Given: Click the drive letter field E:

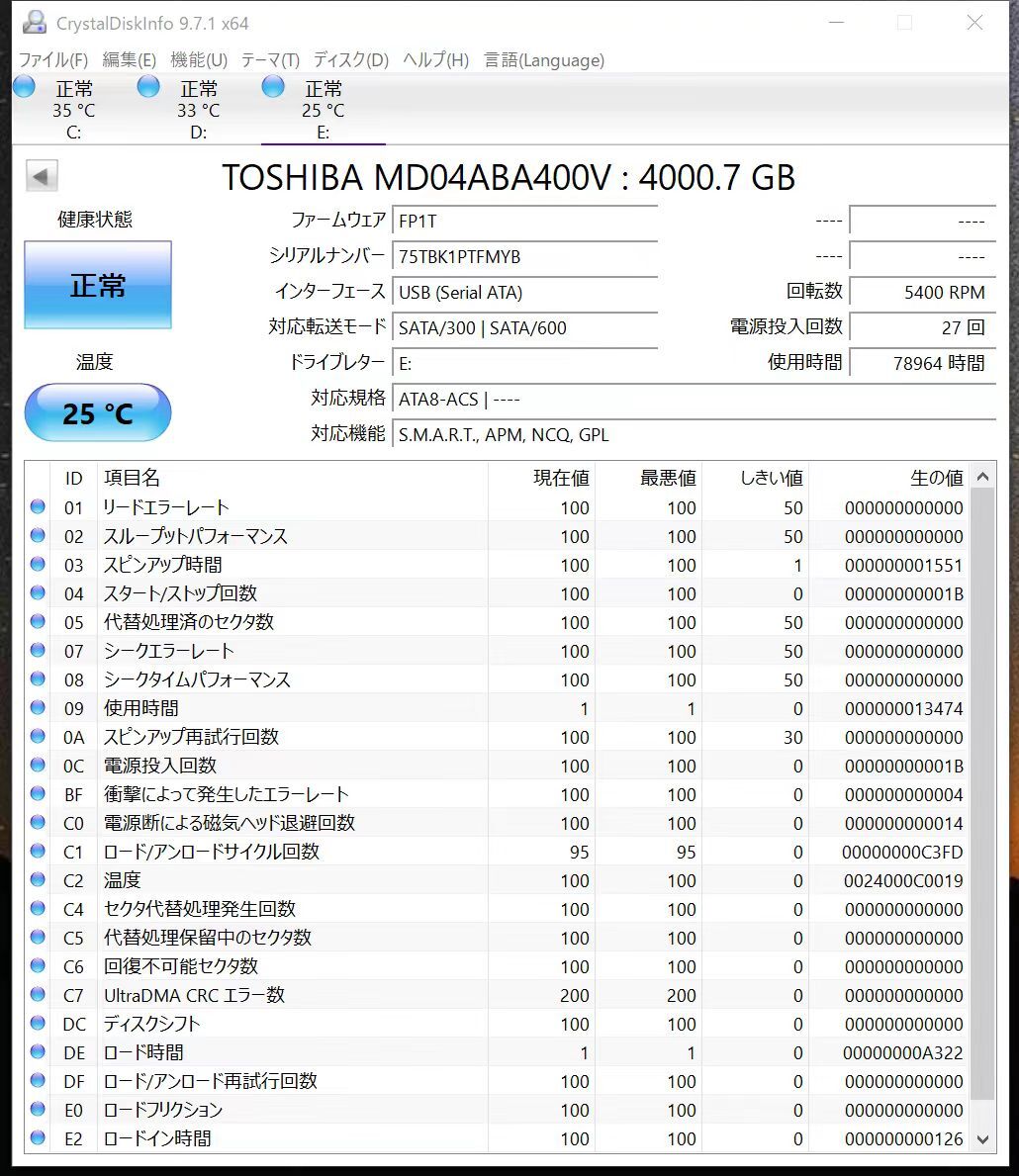Looking at the screenshot, I should click(525, 364).
